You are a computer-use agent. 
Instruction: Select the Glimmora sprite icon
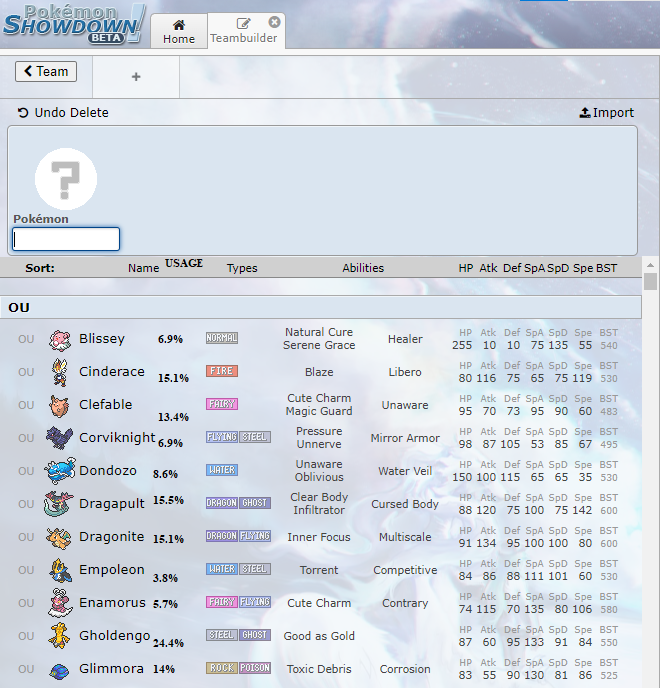tap(59, 670)
